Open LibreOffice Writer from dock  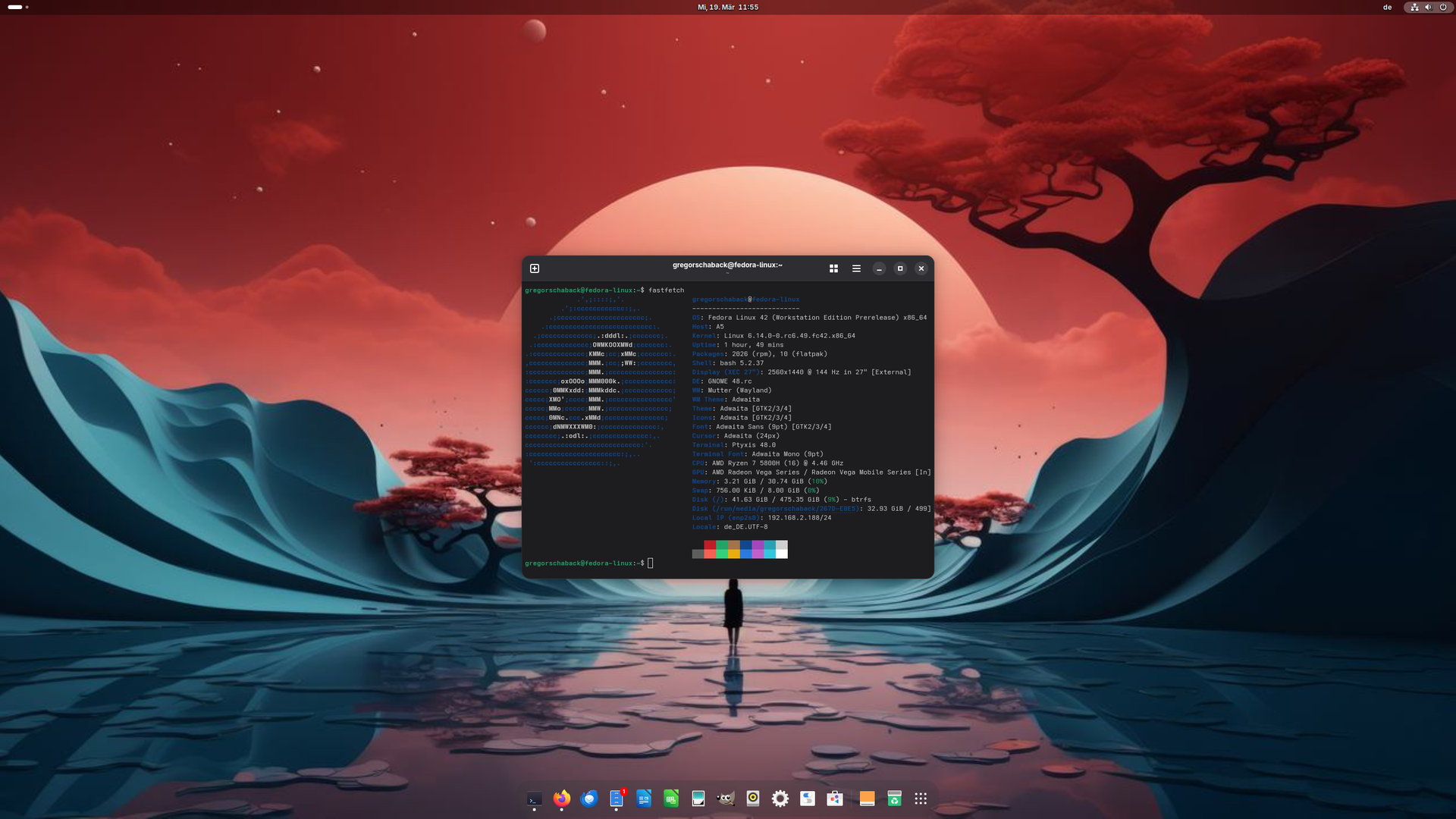[644, 799]
